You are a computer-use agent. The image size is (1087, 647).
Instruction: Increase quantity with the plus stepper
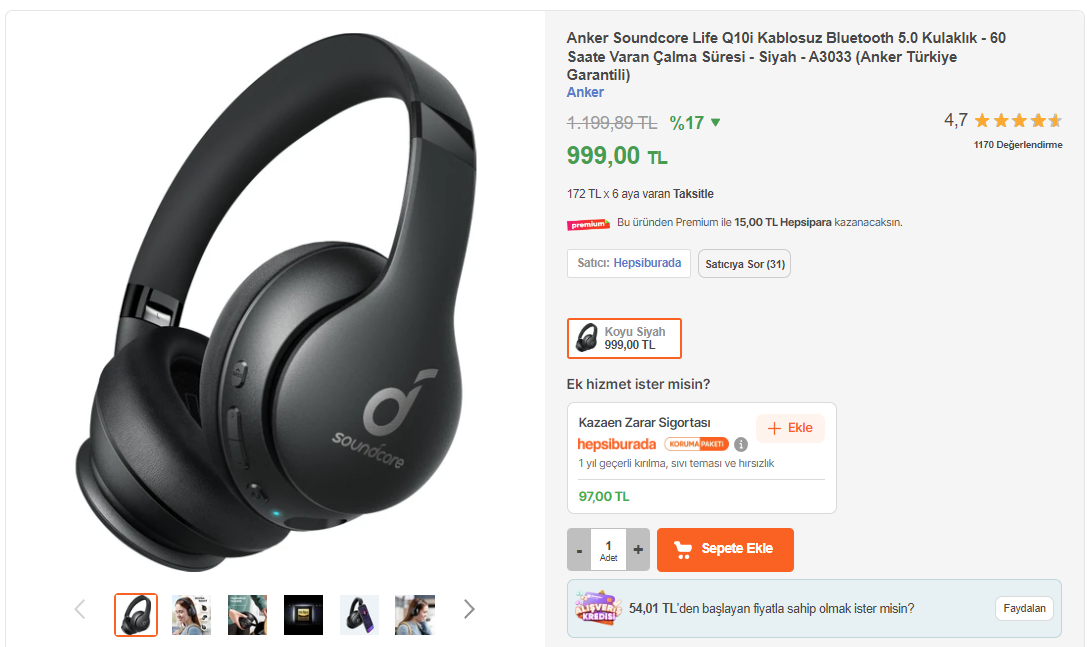click(x=637, y=549)
